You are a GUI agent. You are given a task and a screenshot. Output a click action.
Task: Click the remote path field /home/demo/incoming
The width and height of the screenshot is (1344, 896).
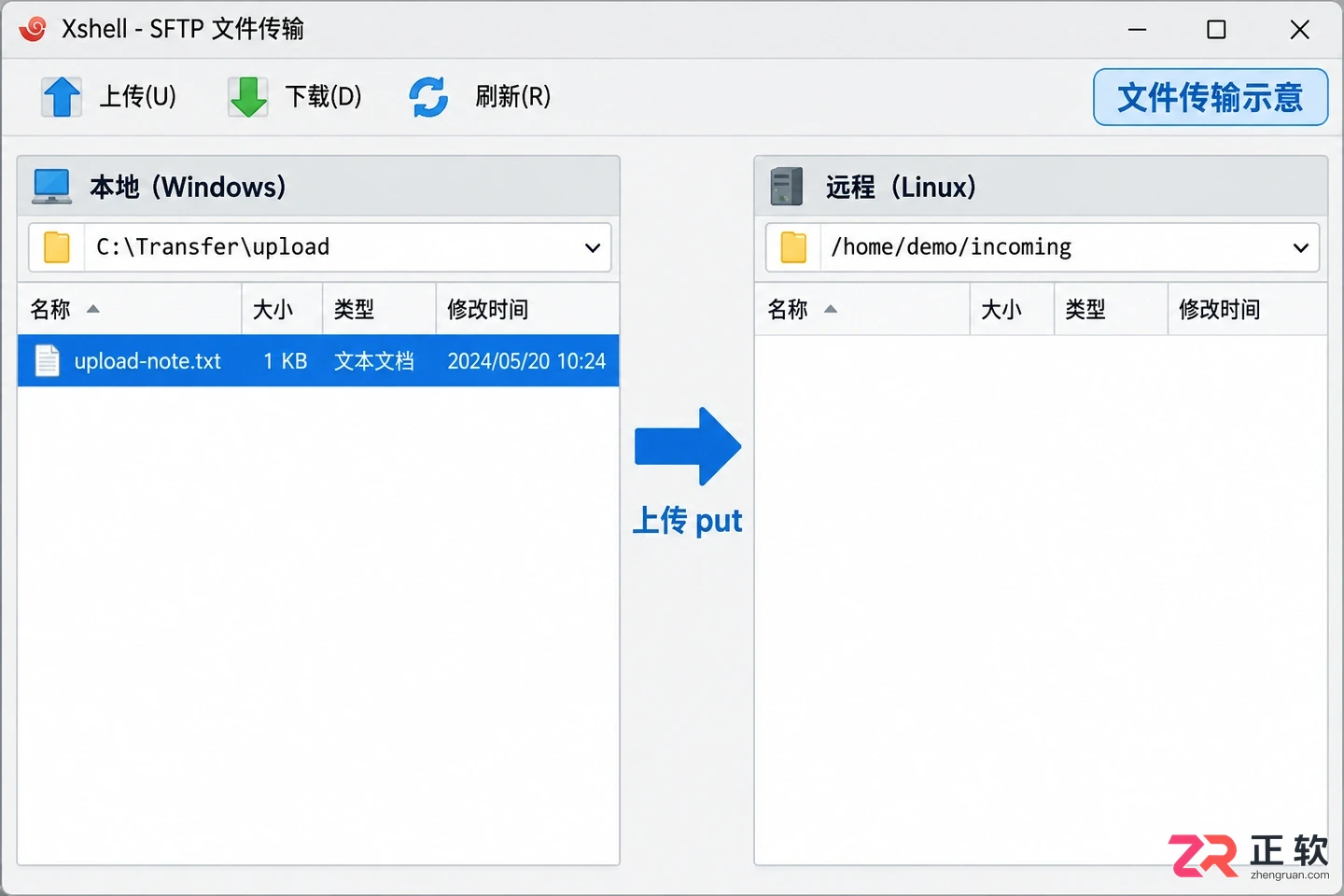pos(1043,247)
